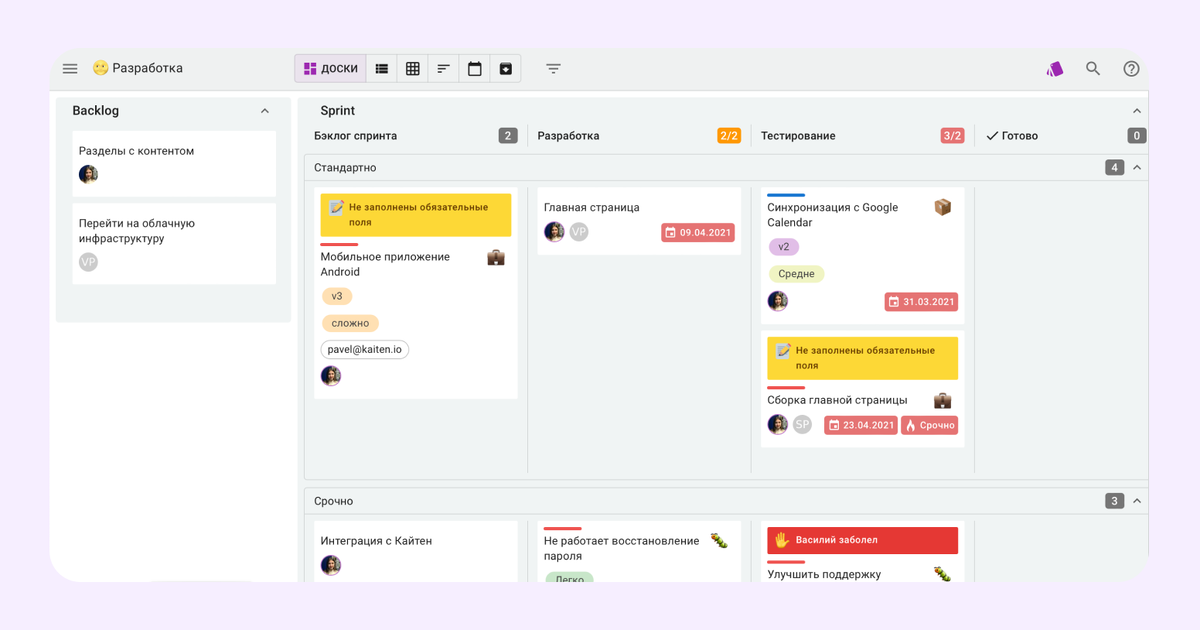Open the calendar view icon
This screenshot has height=630, width=1200.
[475, 69]
